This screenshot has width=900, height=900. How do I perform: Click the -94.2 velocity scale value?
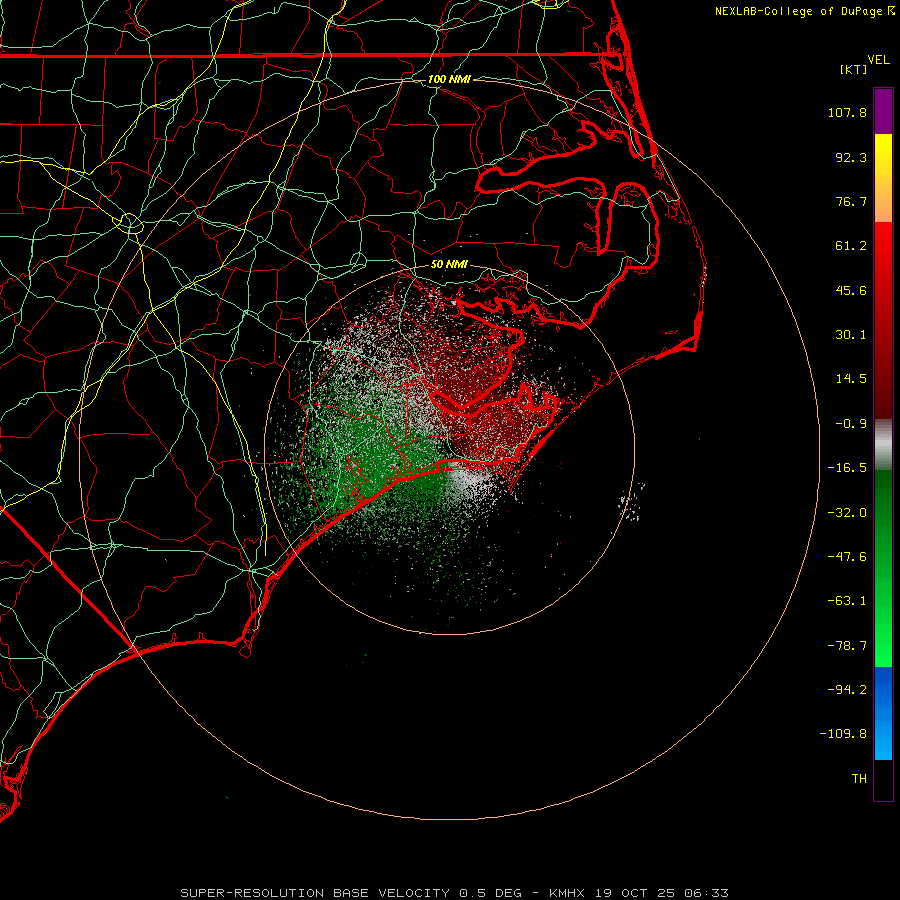[x=847, y=689]
